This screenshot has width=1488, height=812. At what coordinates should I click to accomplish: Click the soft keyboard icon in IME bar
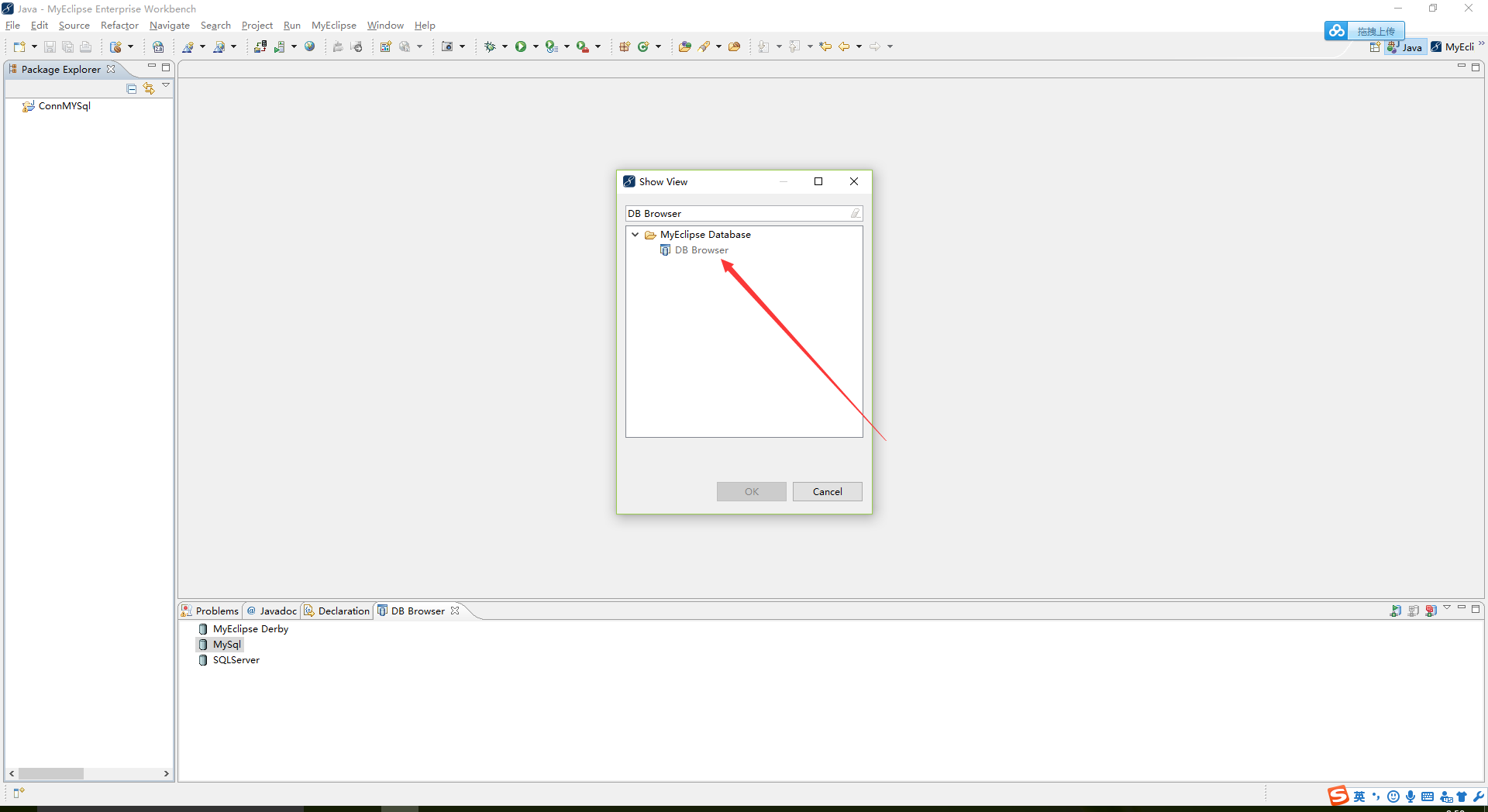[x=1428, y=797]
